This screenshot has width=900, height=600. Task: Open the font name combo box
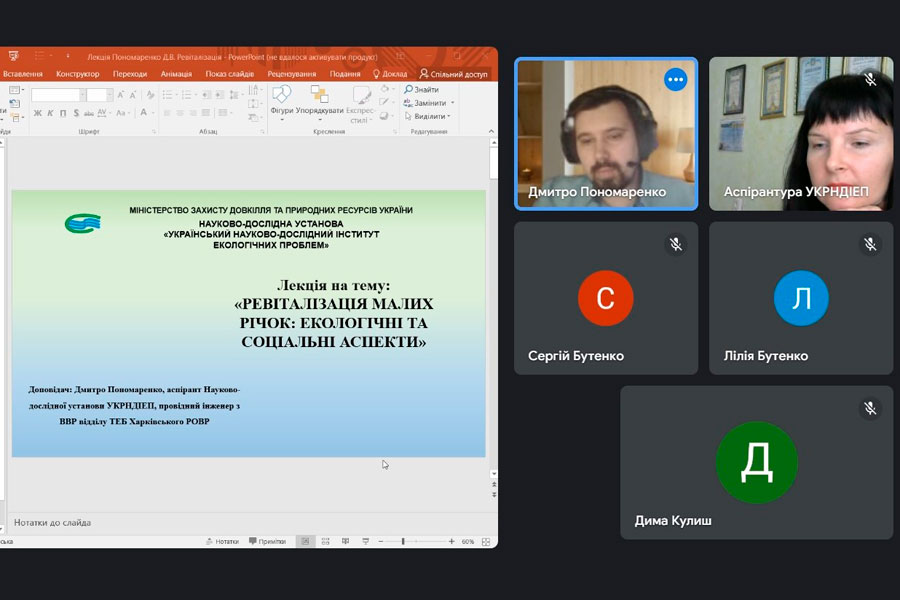56,95
